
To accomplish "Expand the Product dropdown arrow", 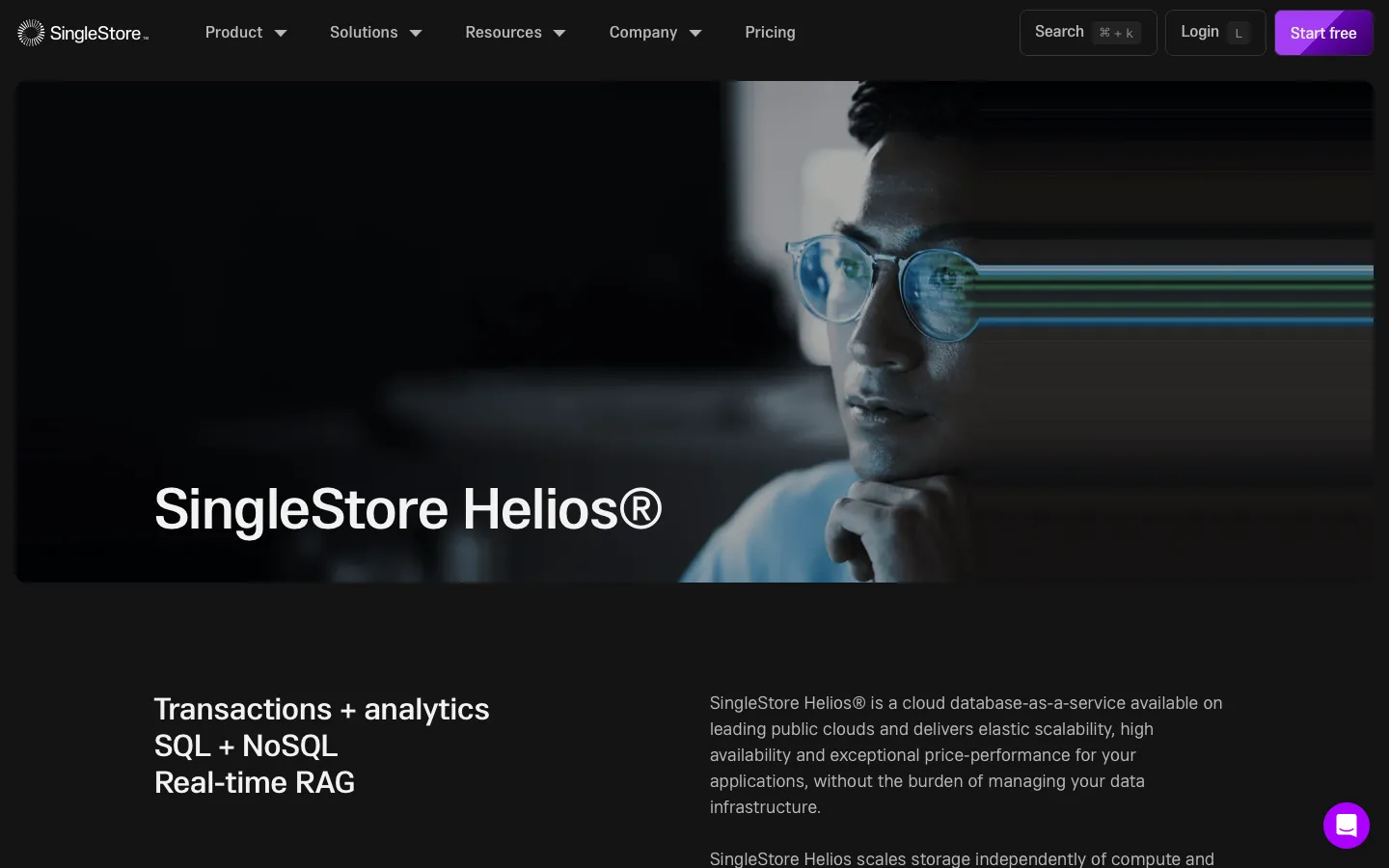I will [281, 33].
